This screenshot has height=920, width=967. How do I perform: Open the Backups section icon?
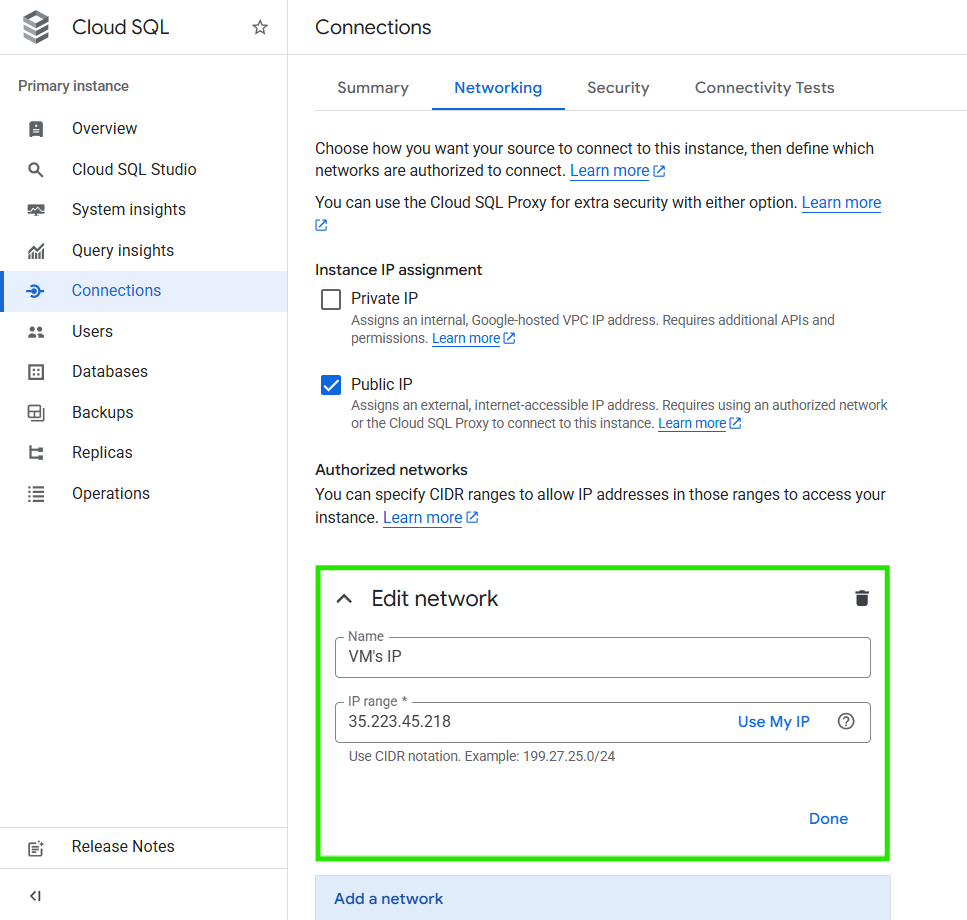36,412
